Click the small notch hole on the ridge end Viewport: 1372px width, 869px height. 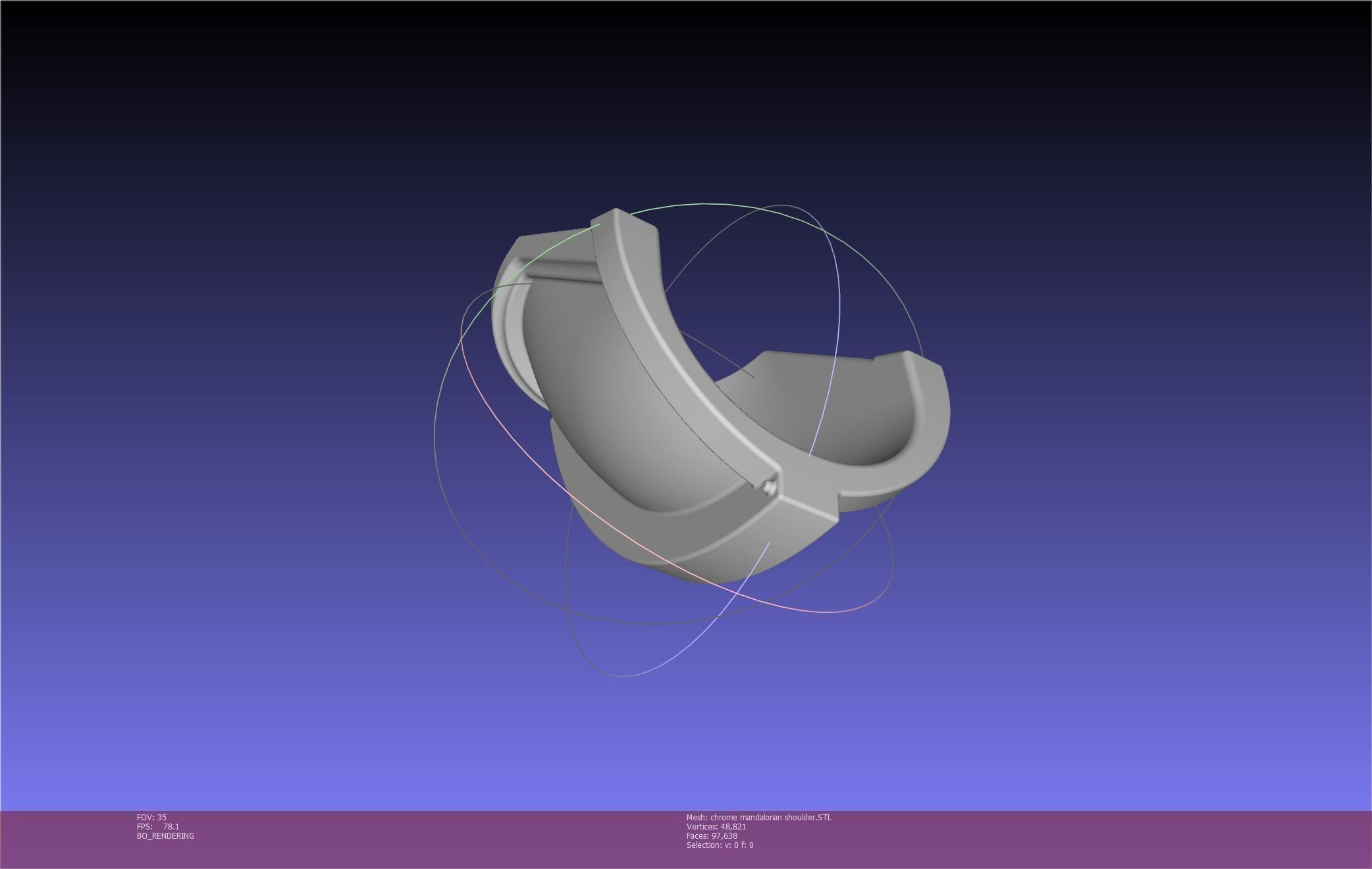tap(768, 488)
